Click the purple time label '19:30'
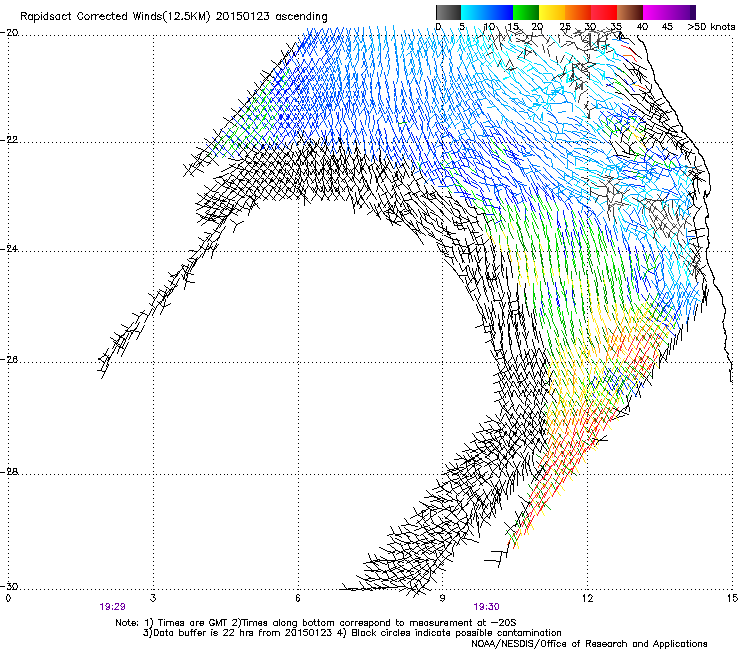Viewport: 740px width, 650px height. tap(487, 607)
